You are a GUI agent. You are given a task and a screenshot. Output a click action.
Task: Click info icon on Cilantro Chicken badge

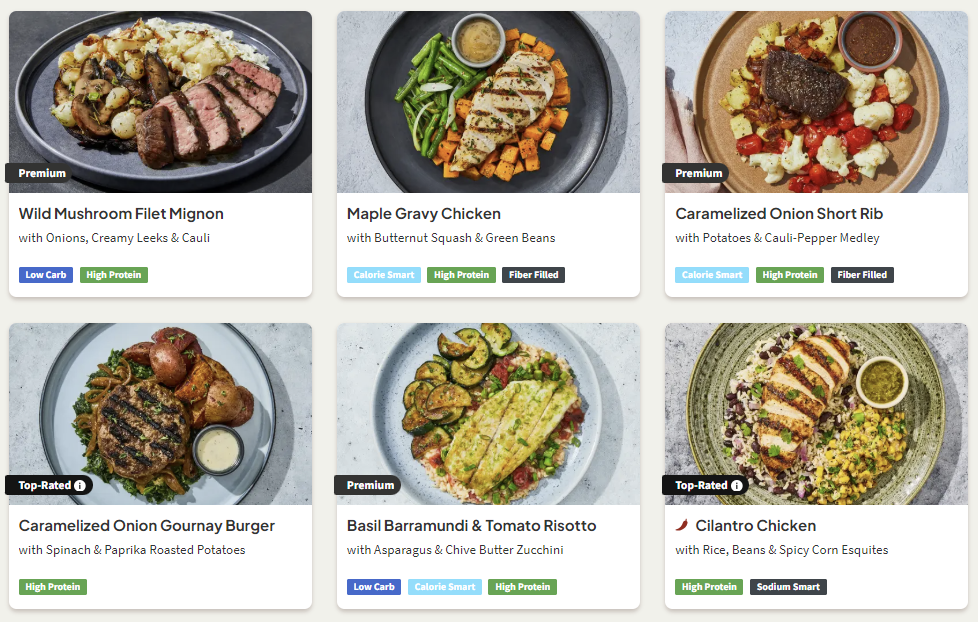pyautogui.click(x=737, y=485)
